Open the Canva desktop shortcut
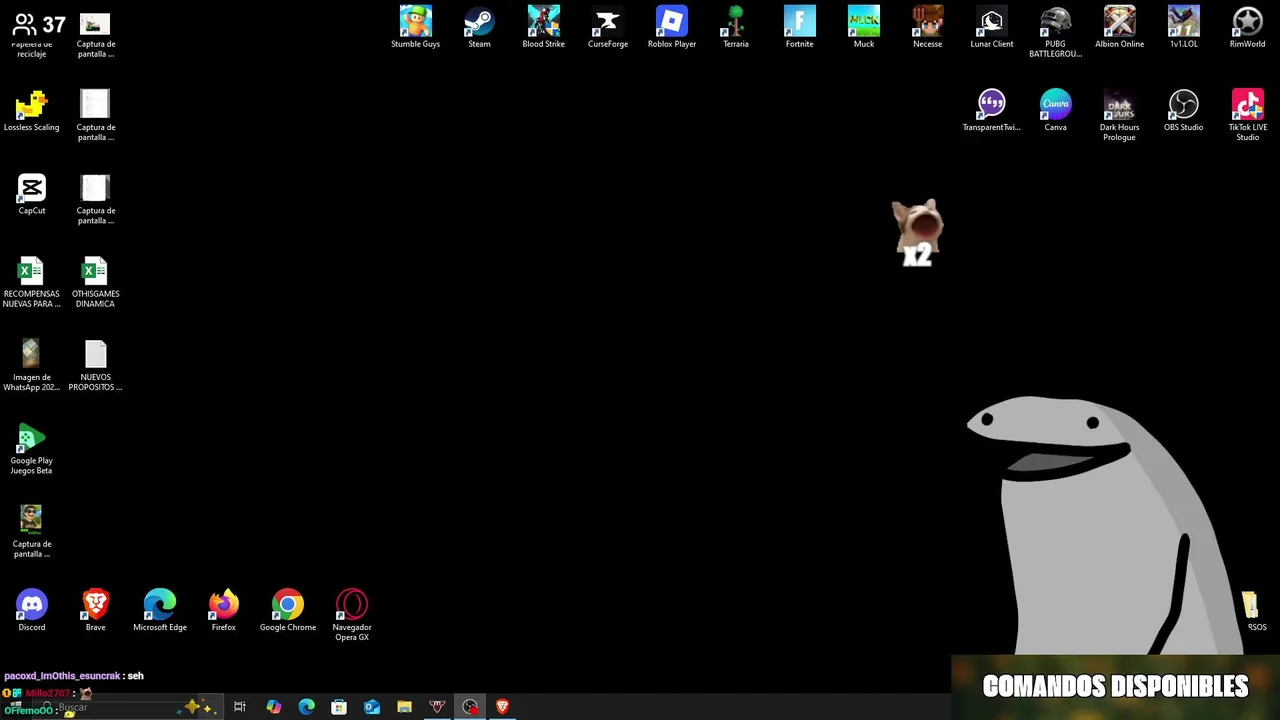 1055,110
